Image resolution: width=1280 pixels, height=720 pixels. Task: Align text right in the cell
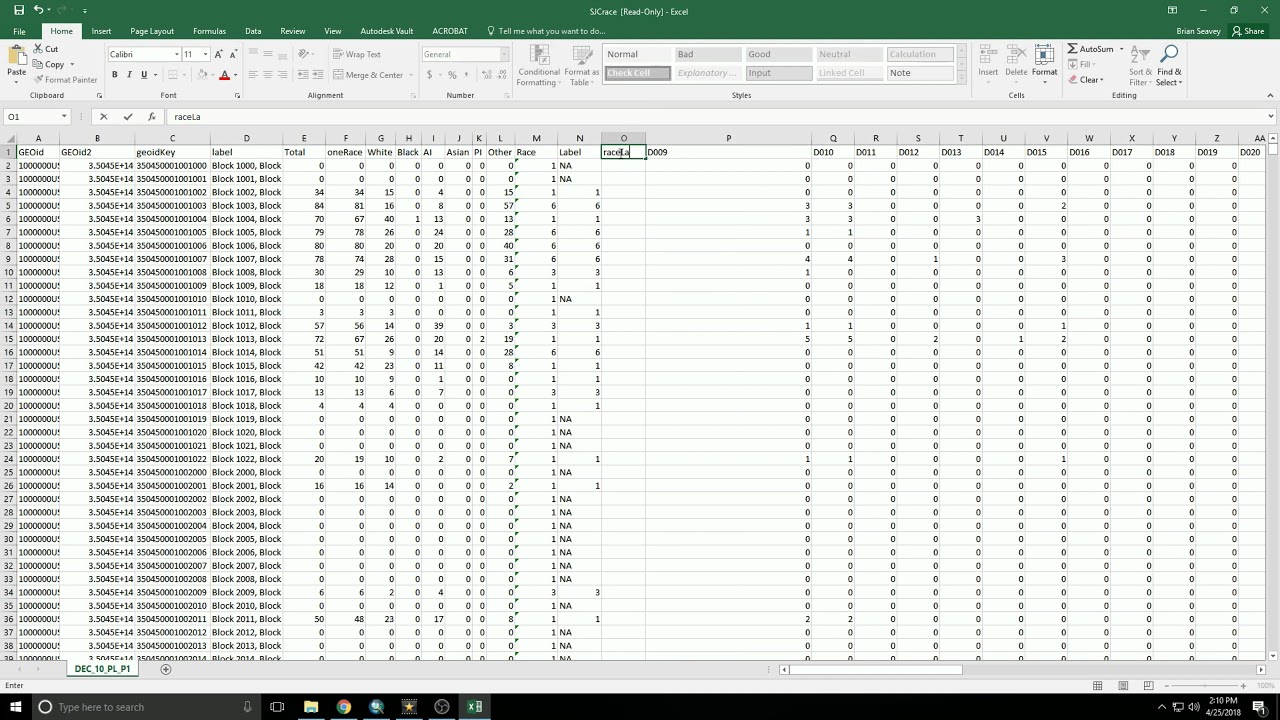coord(283,75)
